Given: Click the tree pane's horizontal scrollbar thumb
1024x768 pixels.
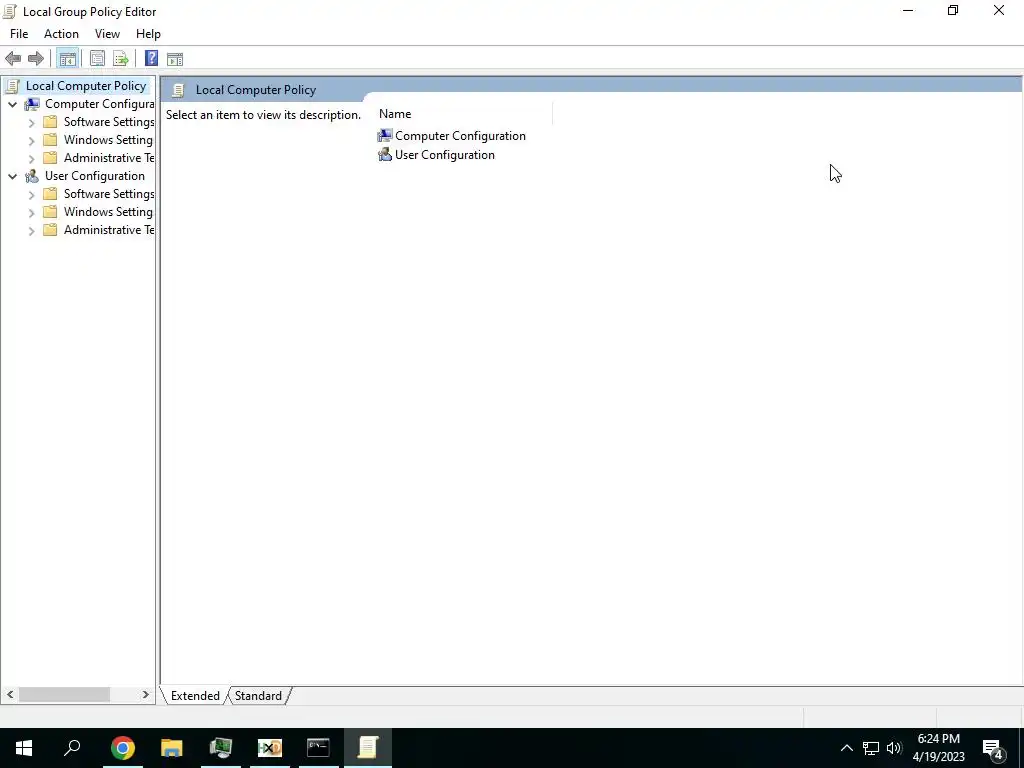Looking at the screenshot, I should pyautogui.click(x=64, y=694).
